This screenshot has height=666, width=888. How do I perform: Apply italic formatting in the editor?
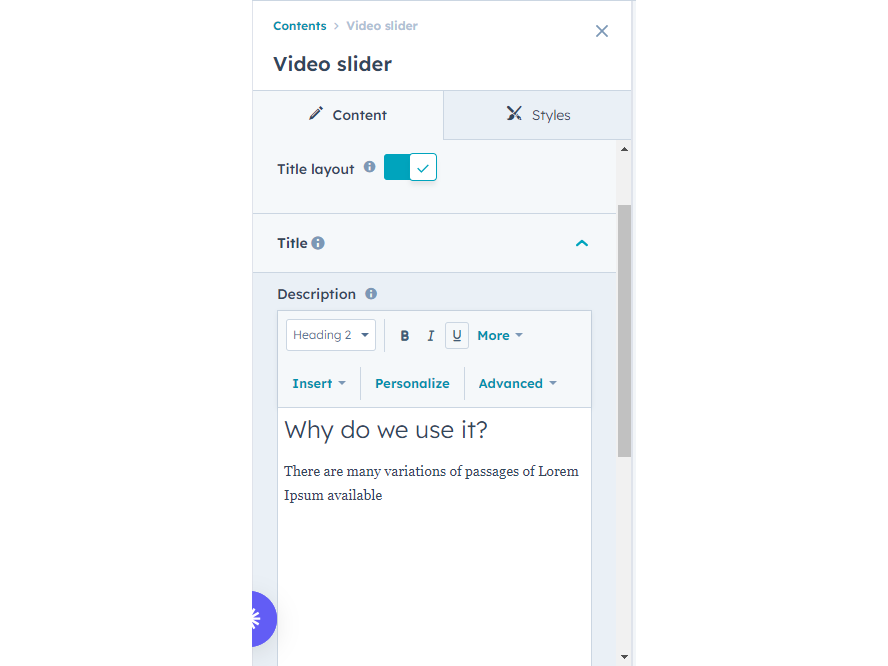(x=430, y=335)
